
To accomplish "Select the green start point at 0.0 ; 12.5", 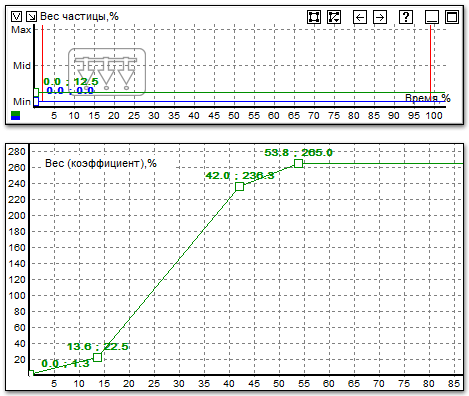I will coord(36,93).
